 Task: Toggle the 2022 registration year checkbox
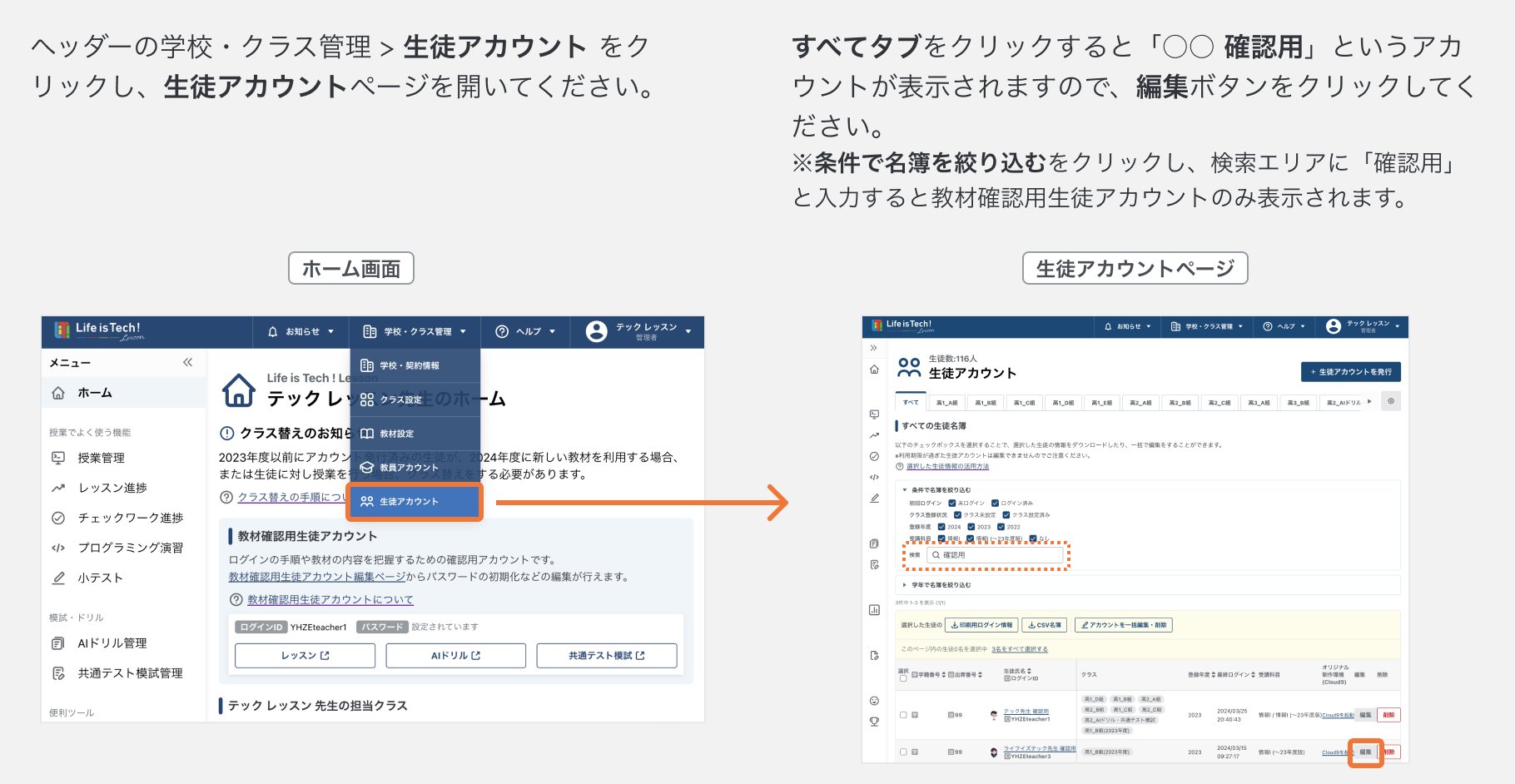pyautogui.click(x=1001, y=526)
